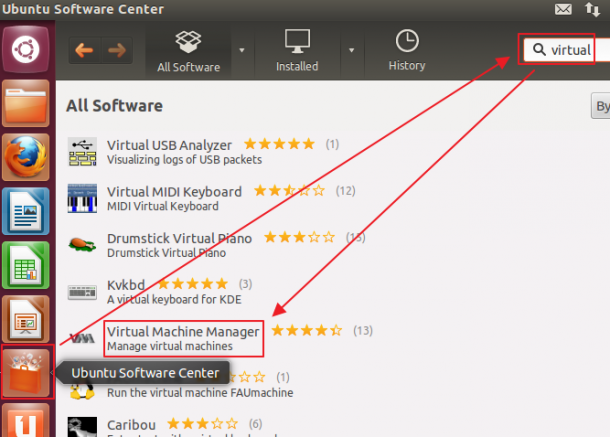Click Virtual MIDI Keyboard star rating
Screen dimensions: 610x437
pos(289,191)
